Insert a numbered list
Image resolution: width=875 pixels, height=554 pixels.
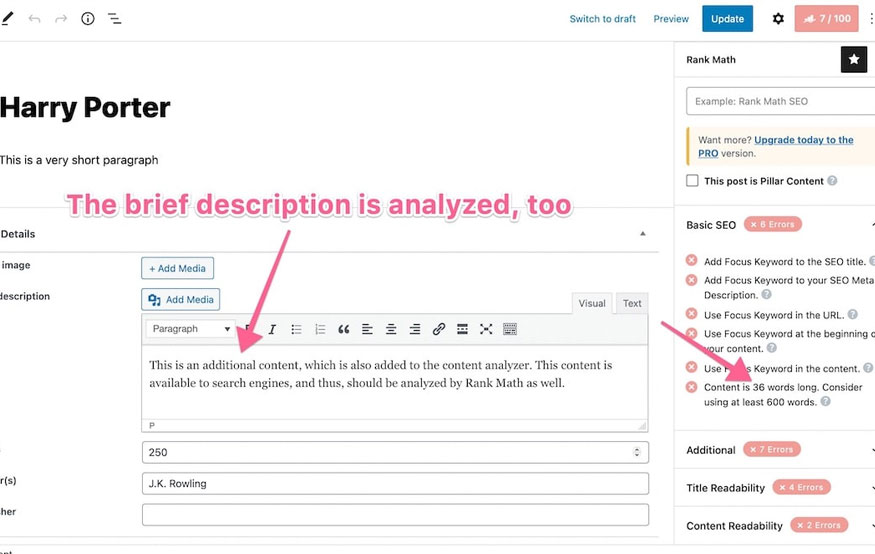click(320, 329)
